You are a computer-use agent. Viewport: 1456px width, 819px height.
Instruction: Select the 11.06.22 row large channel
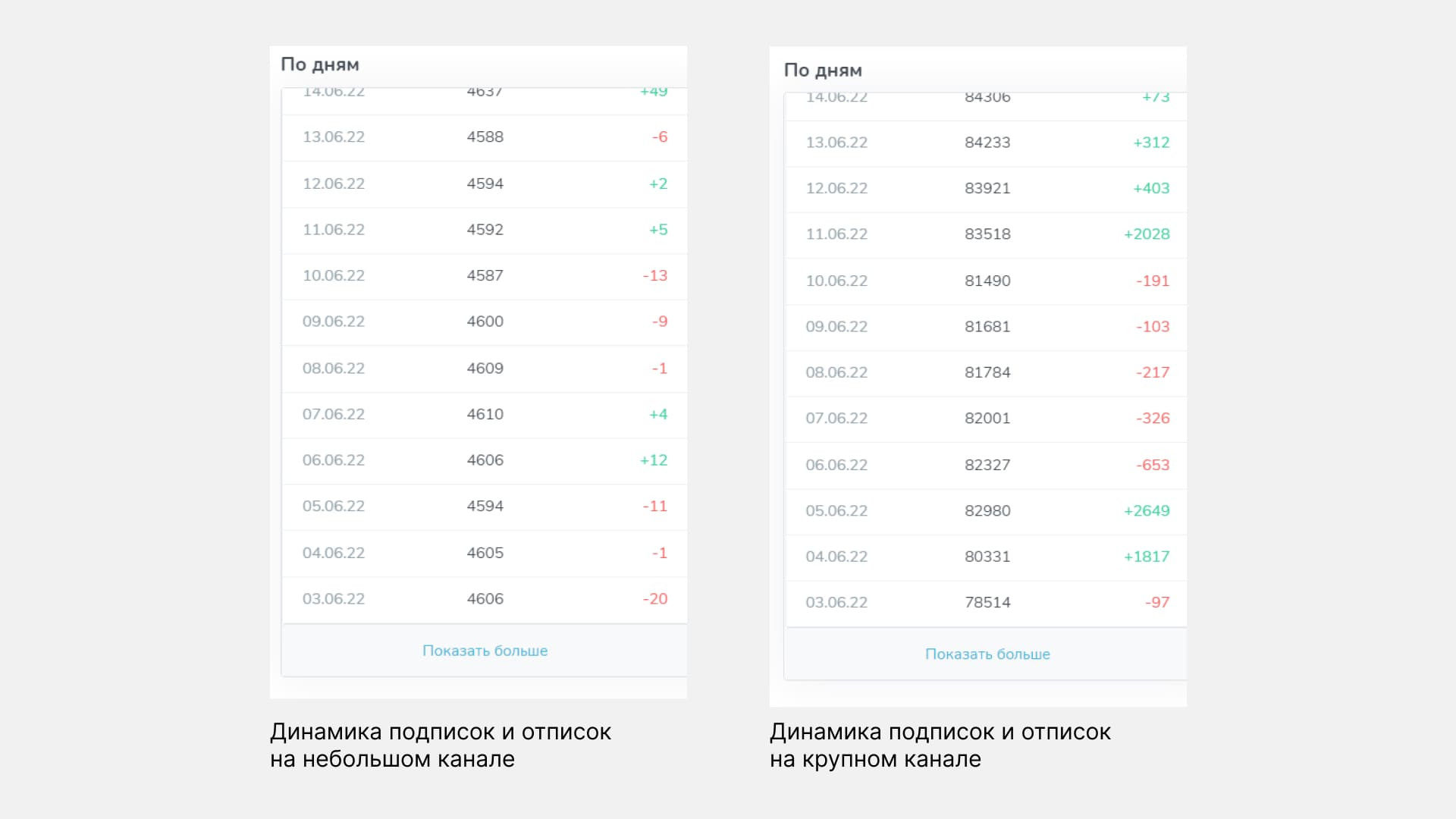pyautogui.click(x=985, y=234)
